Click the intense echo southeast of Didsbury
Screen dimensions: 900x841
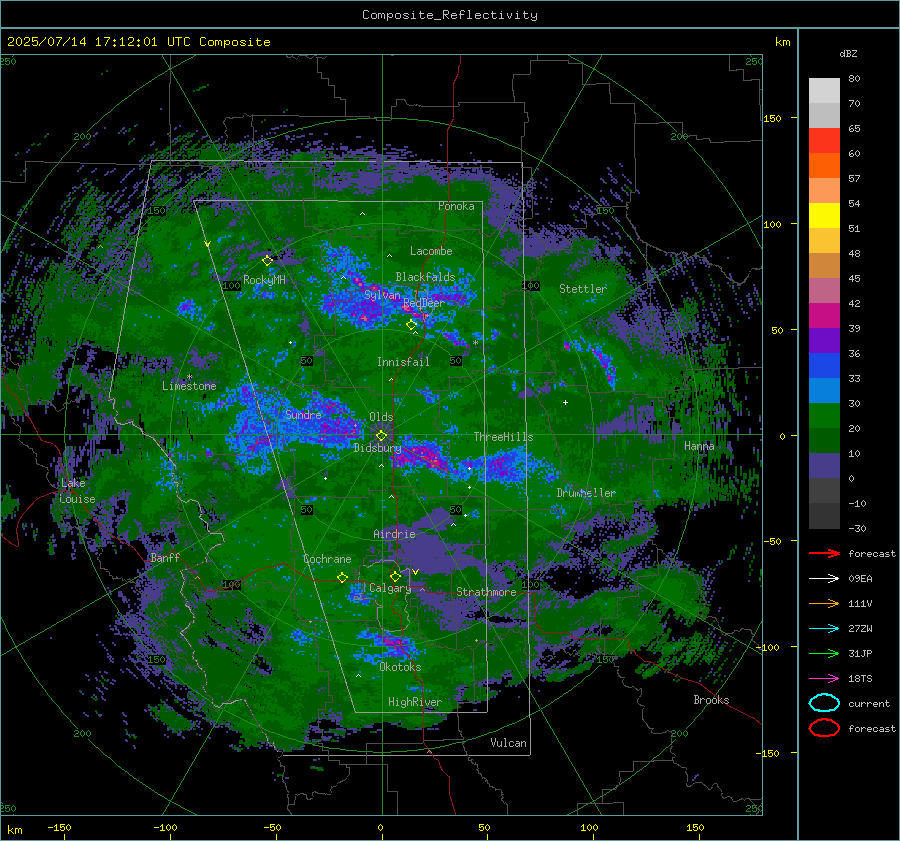[x=426, y=458]
